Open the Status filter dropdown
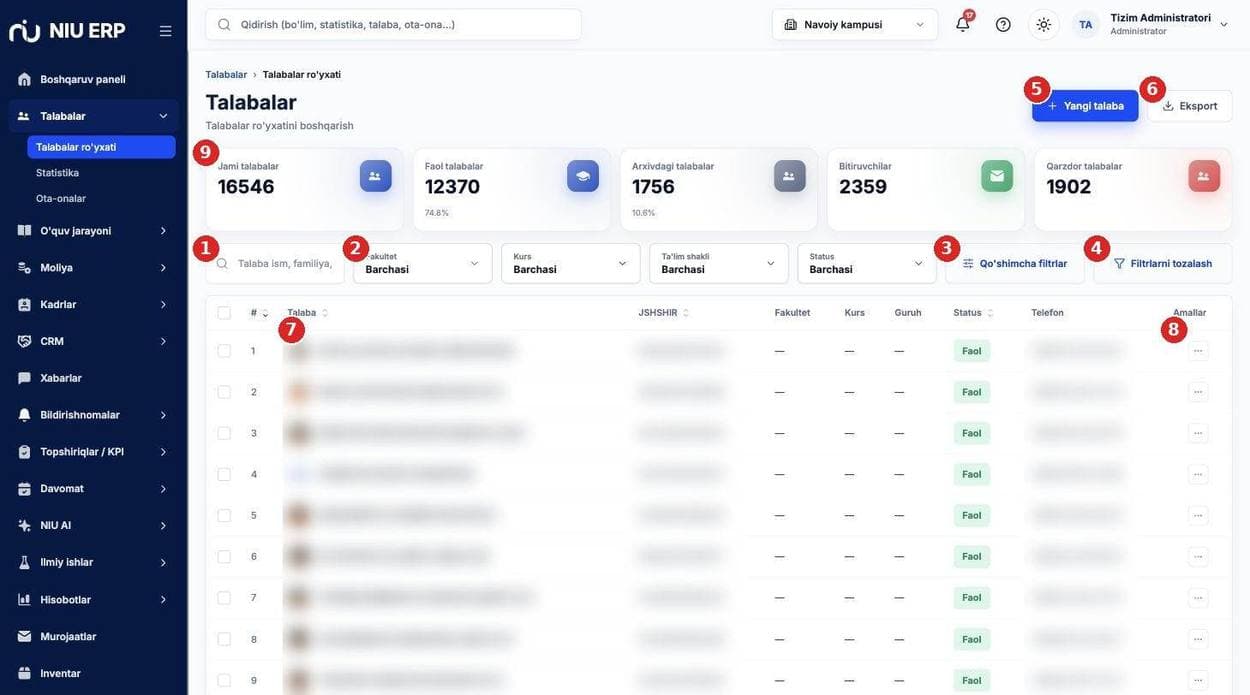 867,263
